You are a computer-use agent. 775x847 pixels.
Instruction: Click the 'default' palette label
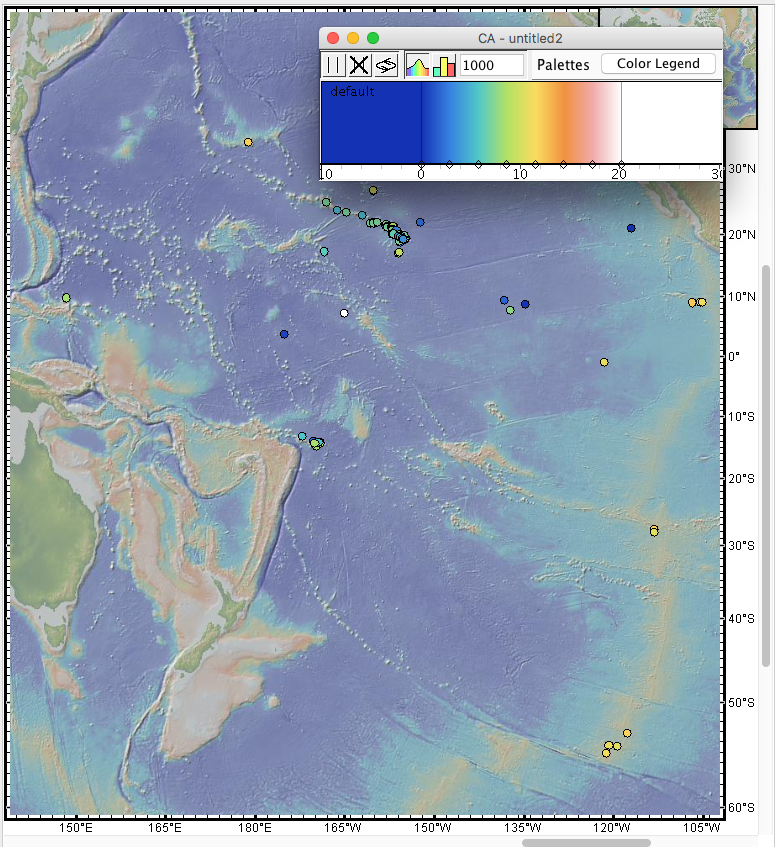pos(352,91)
